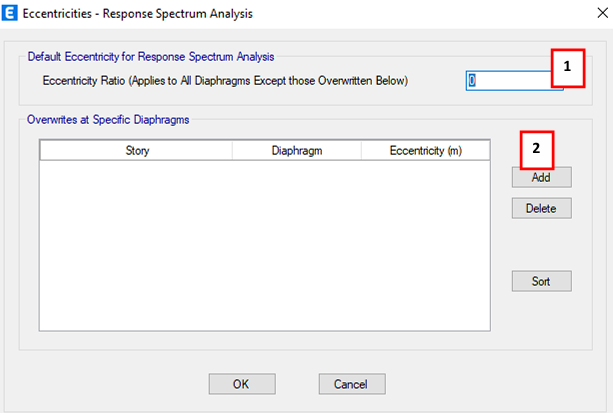The width and height of the screenshot is (613, 413).
Task: Click divider between Story and Diaphragm headers
Action: pyautogui.click(x=232, y=150)
